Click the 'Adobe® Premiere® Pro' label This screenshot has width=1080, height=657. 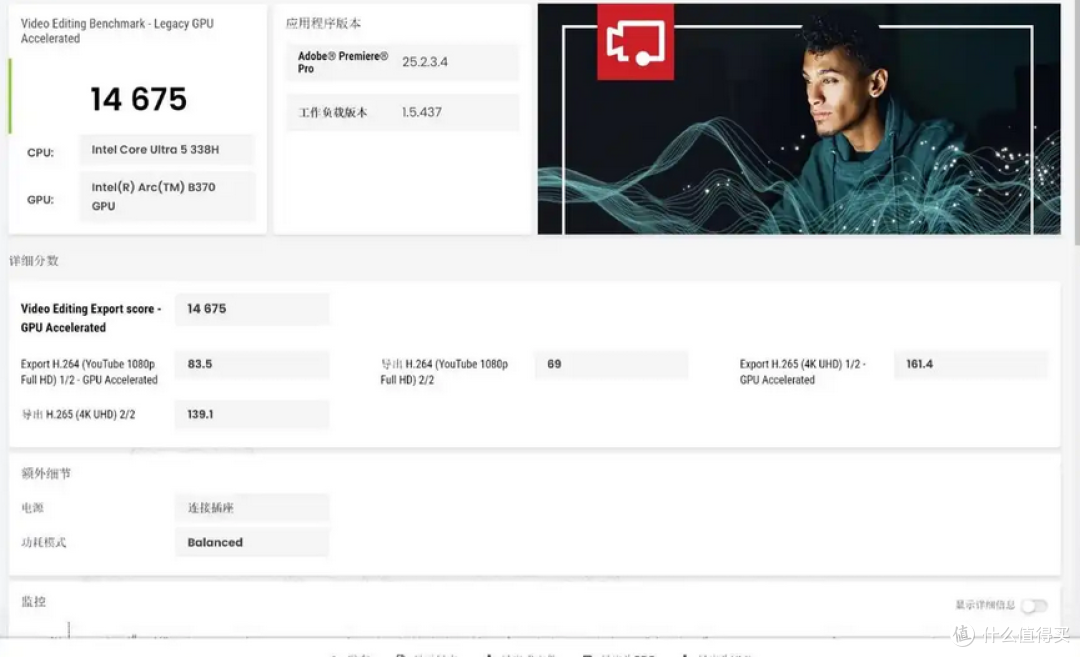[x=343, y=62]
